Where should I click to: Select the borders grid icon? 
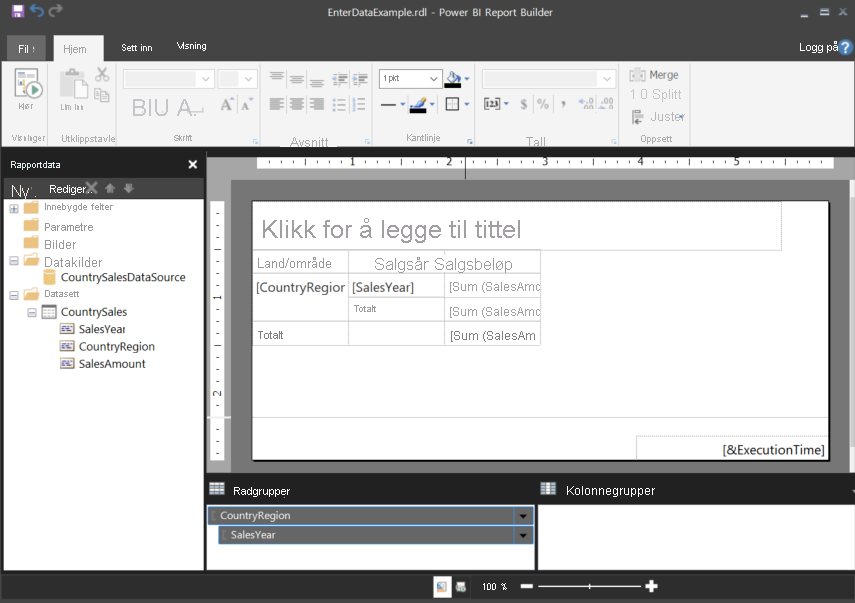point(452,104)
